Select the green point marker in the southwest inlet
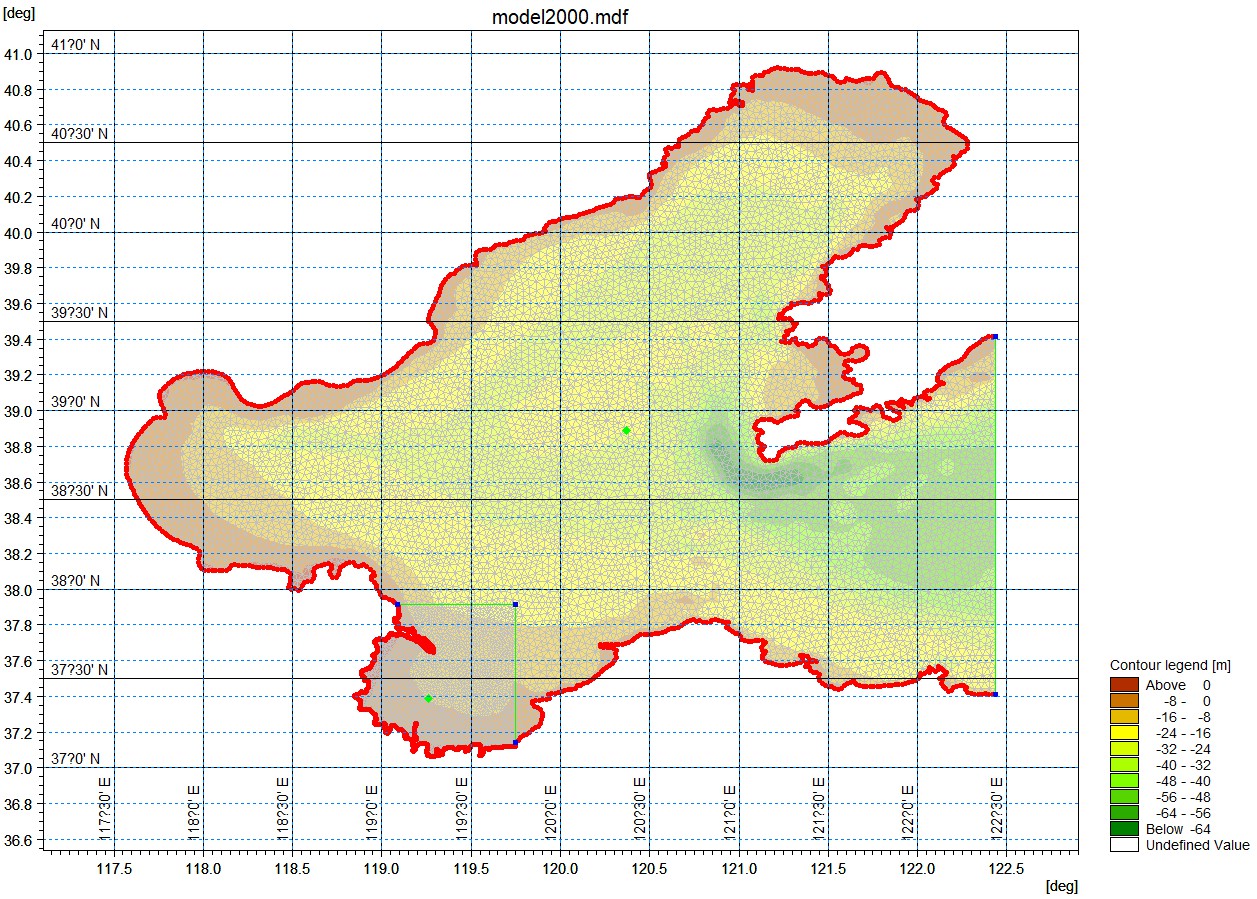Viewport: 1257px width, 899px height. point(428,698)
